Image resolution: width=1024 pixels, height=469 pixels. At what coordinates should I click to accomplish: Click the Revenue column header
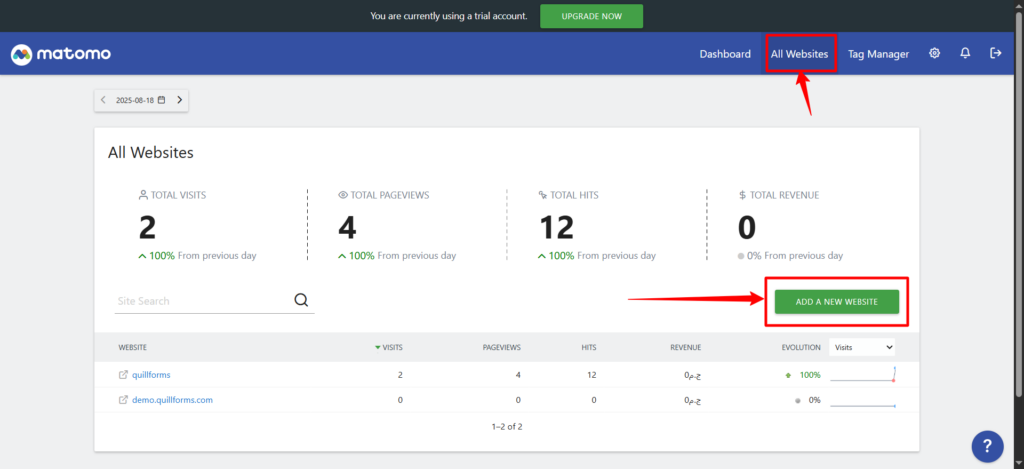686,348
